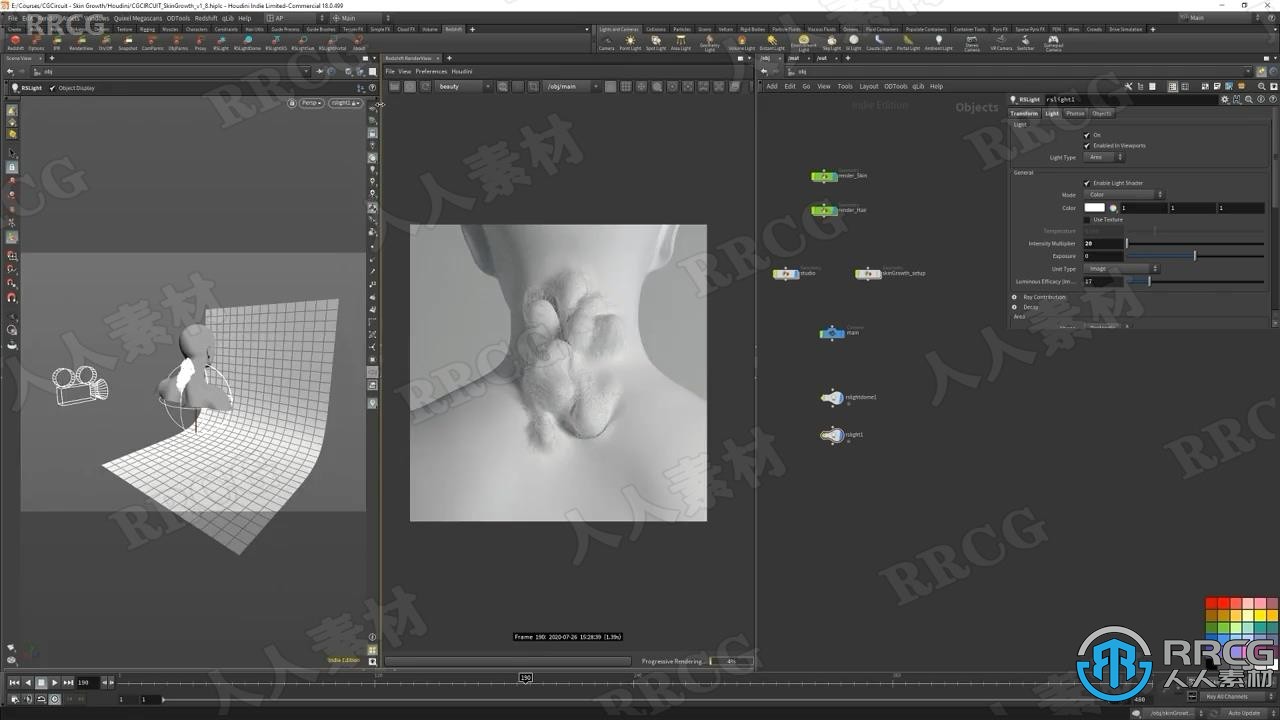This screenshot has width=1280, height=720.
Task: Toggle Enabled In Viewports checkbox
Action: click(x=1087, y=146)
